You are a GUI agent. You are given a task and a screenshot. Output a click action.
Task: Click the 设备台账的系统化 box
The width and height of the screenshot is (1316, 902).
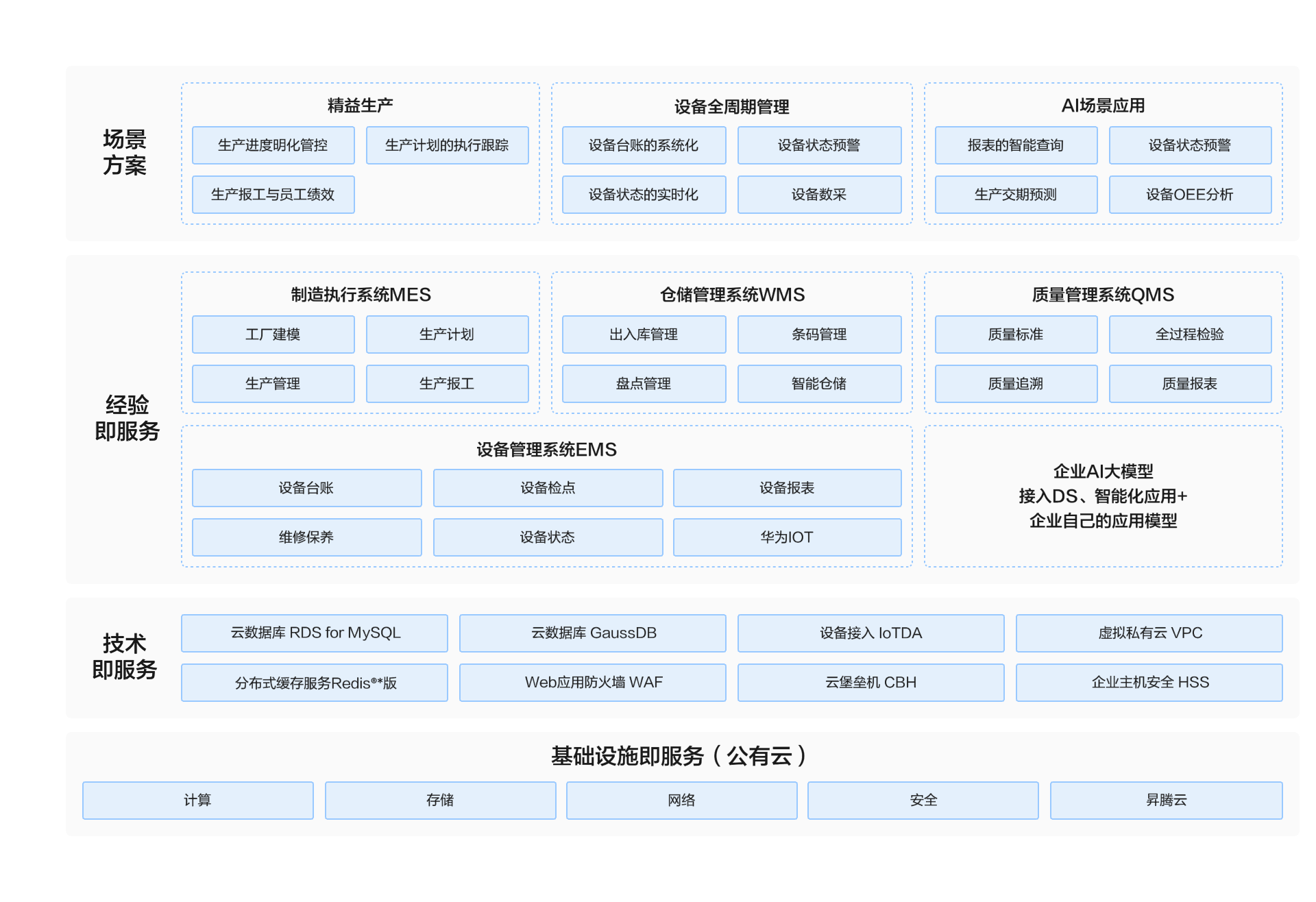644,145
